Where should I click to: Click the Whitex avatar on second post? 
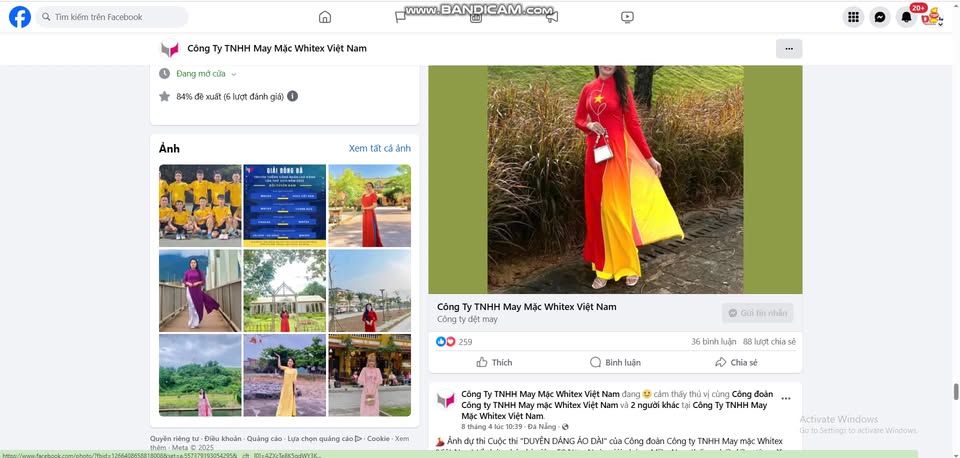[x=446, y=400]
